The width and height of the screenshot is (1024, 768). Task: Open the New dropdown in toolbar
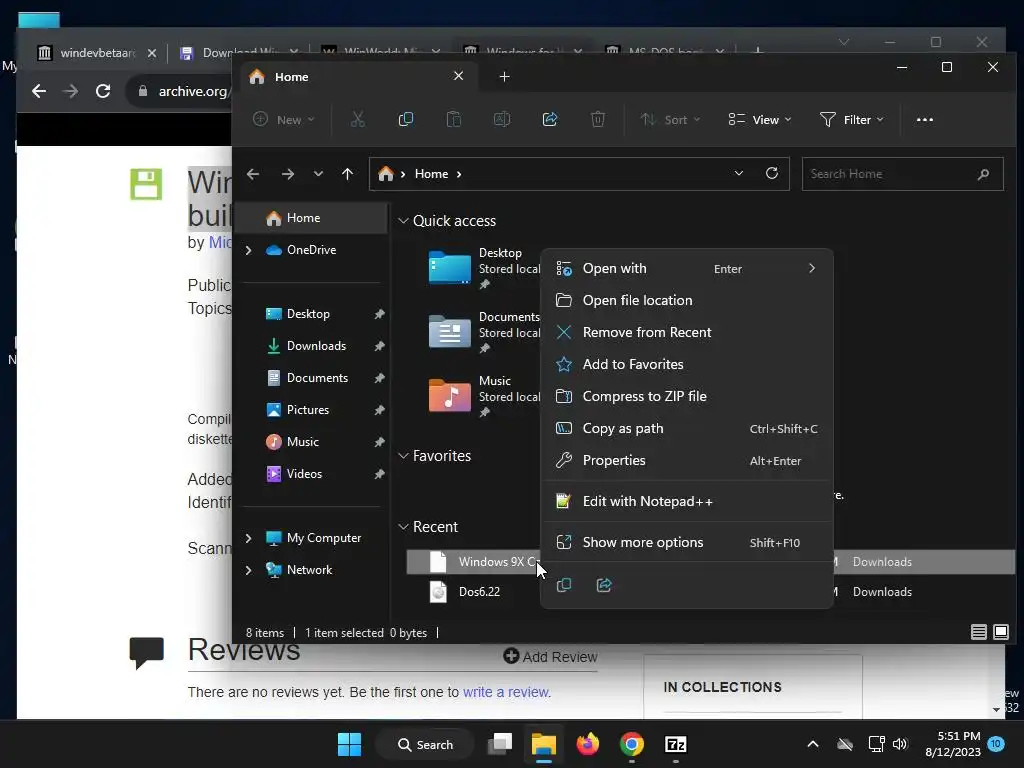coord(284,120)
